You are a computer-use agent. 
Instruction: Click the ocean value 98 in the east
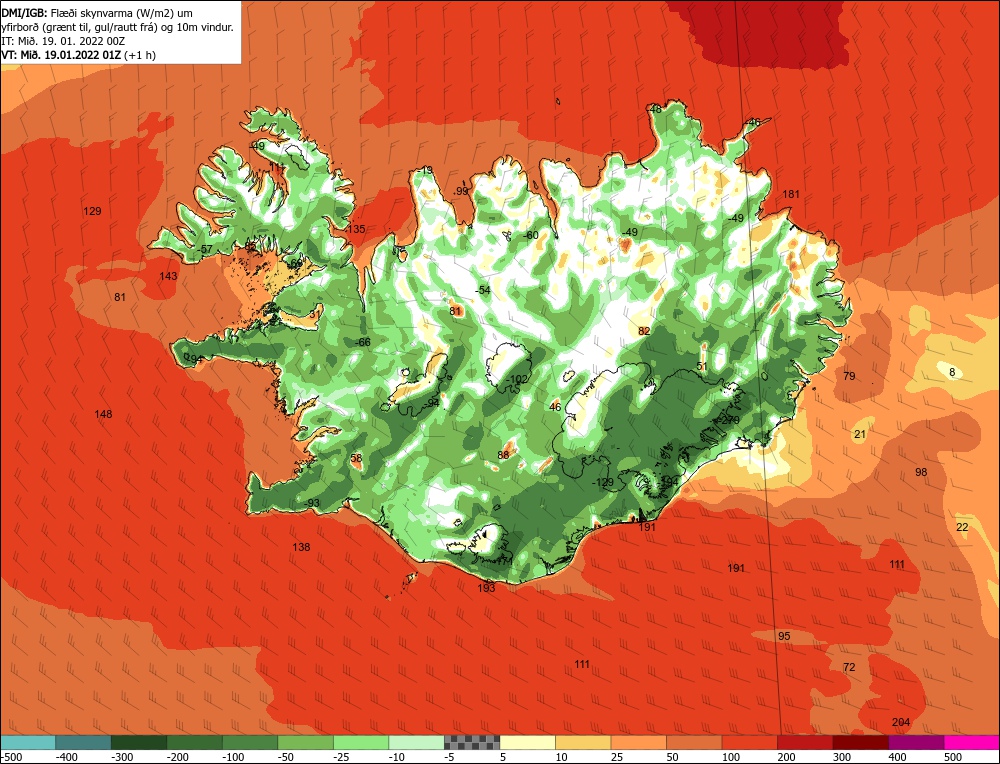click(x=921, y=472)
